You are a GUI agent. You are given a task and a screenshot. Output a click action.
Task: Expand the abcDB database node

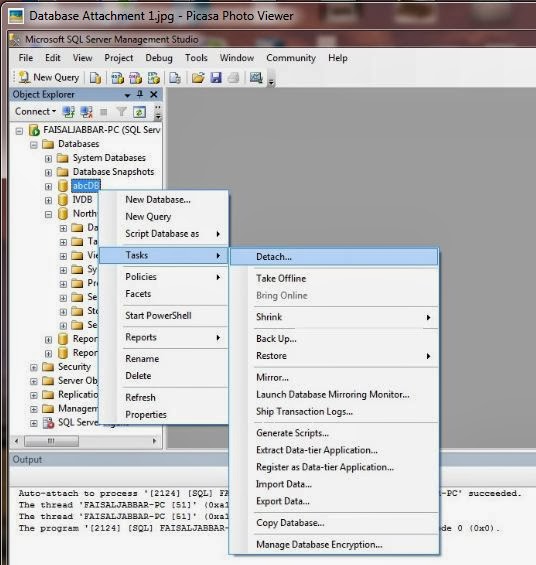tap(48, 187)
